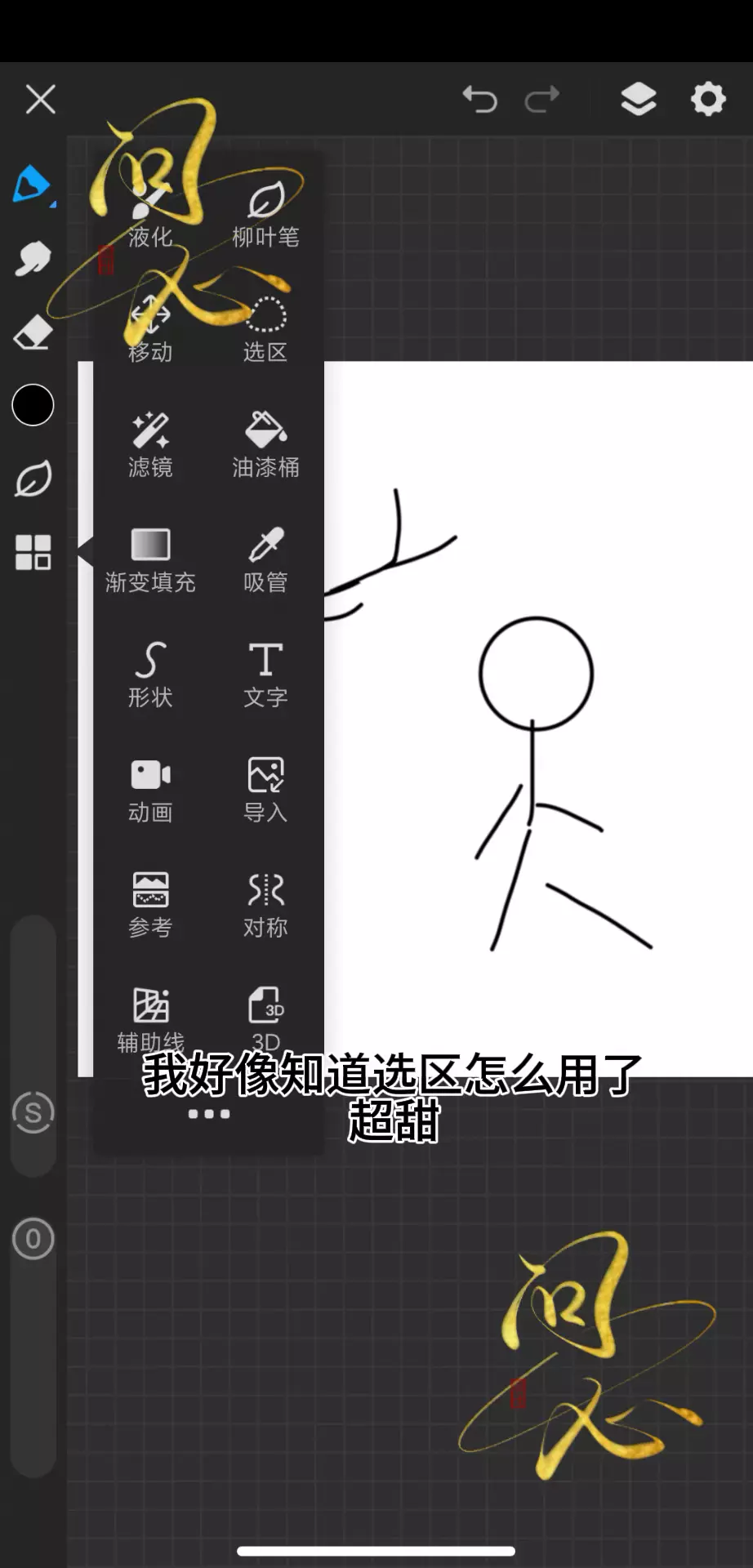Add text with the 文字 tool
Image resolution: width=753 pixels, height=1568 pixels.
(265, 675)
